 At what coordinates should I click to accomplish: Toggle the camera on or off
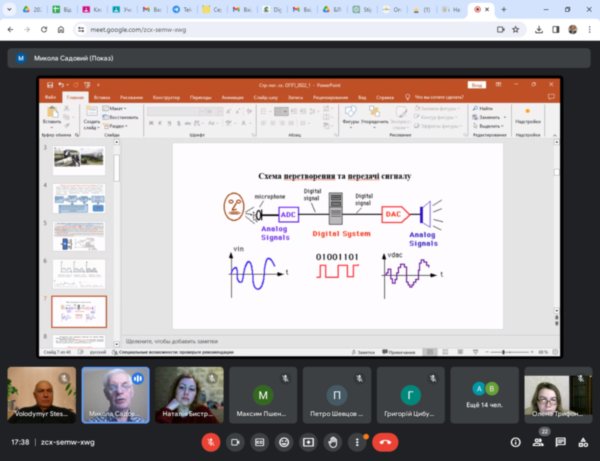pos(236,441)
